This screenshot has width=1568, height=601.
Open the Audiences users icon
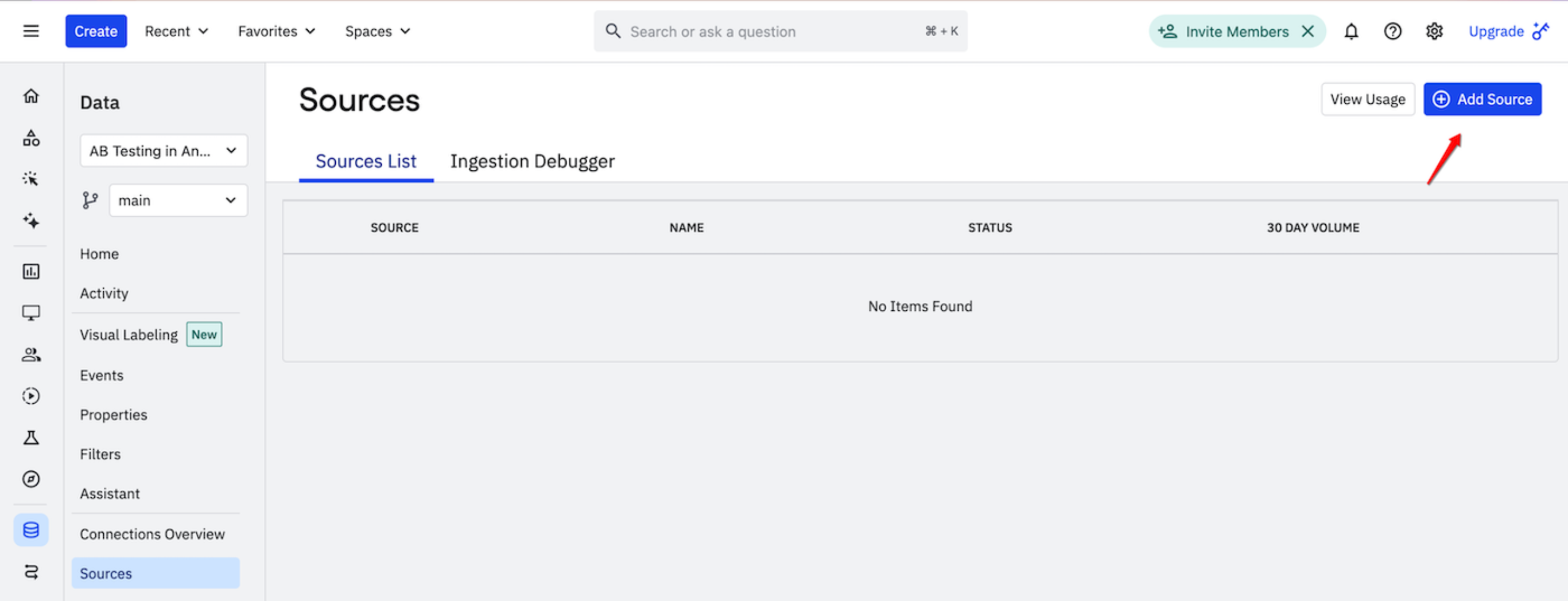point(31,354)
